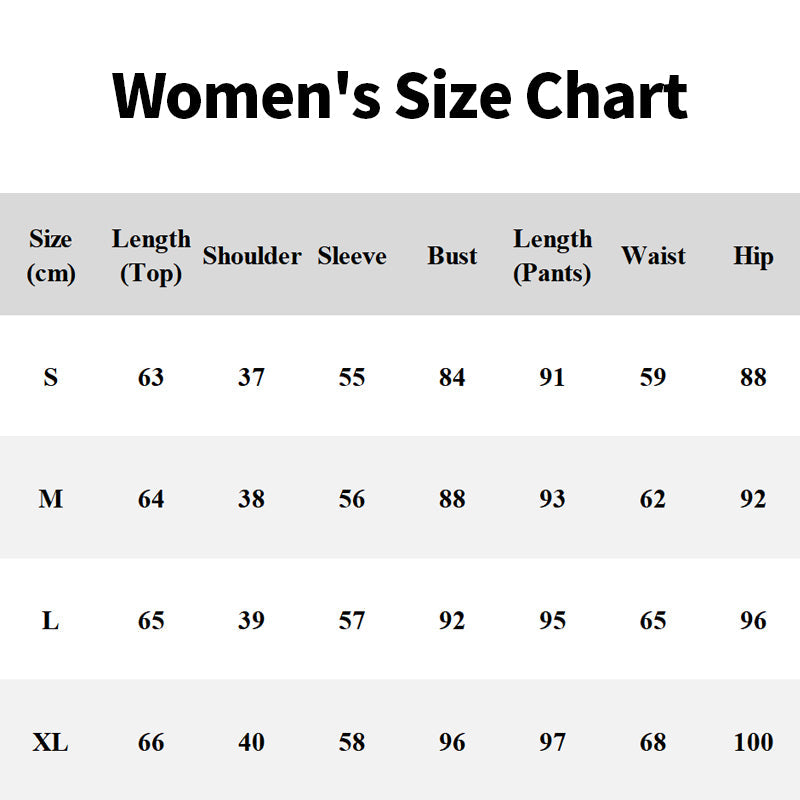The width and height of the screenshot is (800, 800).
Task: Select the L size row label
Action: 51,621
